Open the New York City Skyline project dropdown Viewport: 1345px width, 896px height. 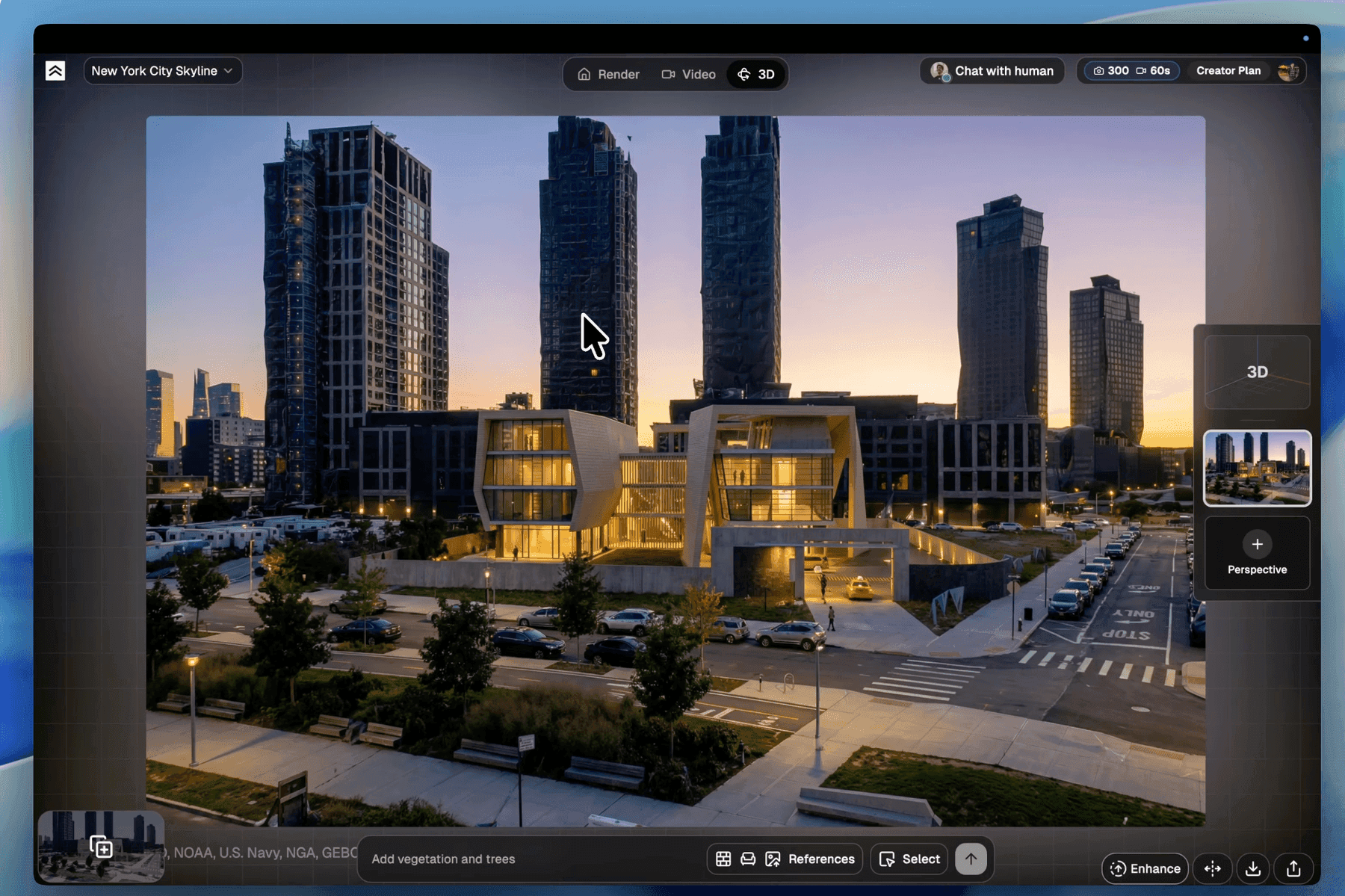(162, 71)
